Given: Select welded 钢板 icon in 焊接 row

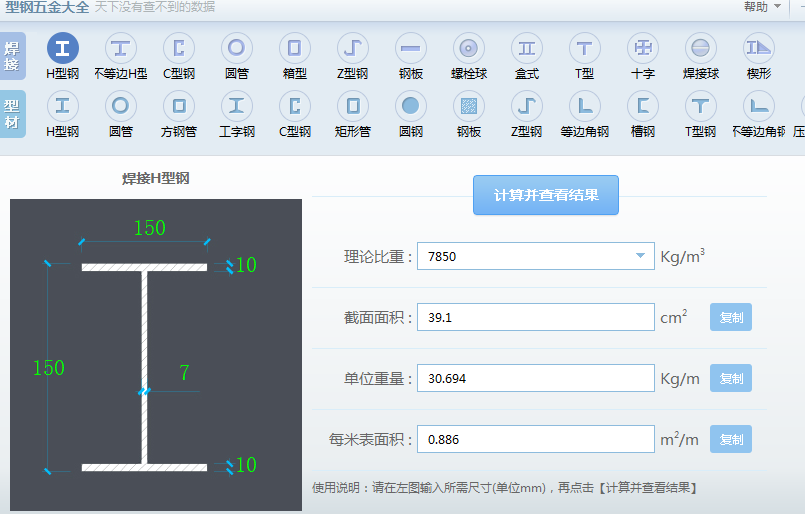Looking at the screenshot, I should click(x=411, y=48).
